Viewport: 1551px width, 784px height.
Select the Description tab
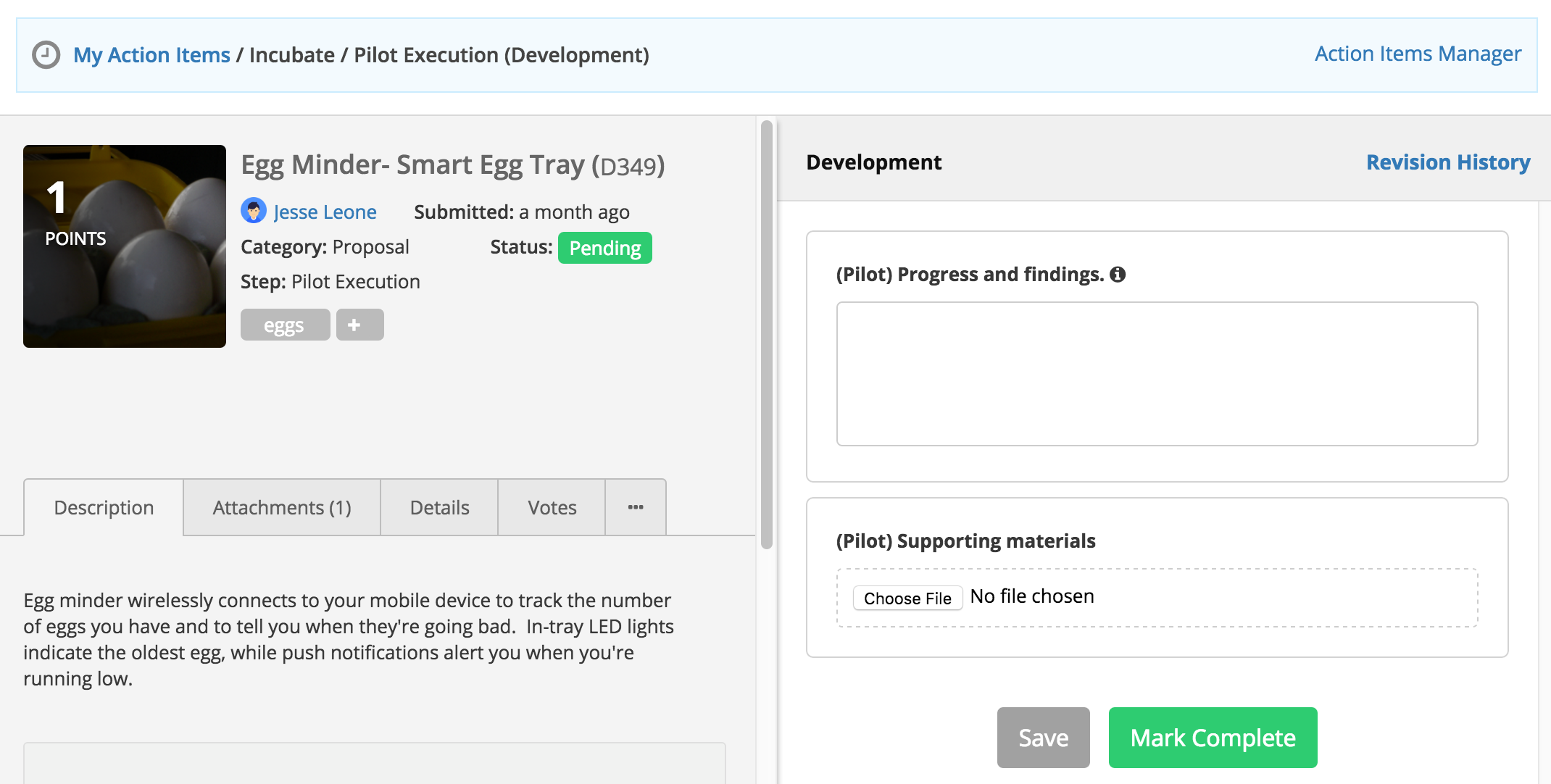click(x=104, y=507)
